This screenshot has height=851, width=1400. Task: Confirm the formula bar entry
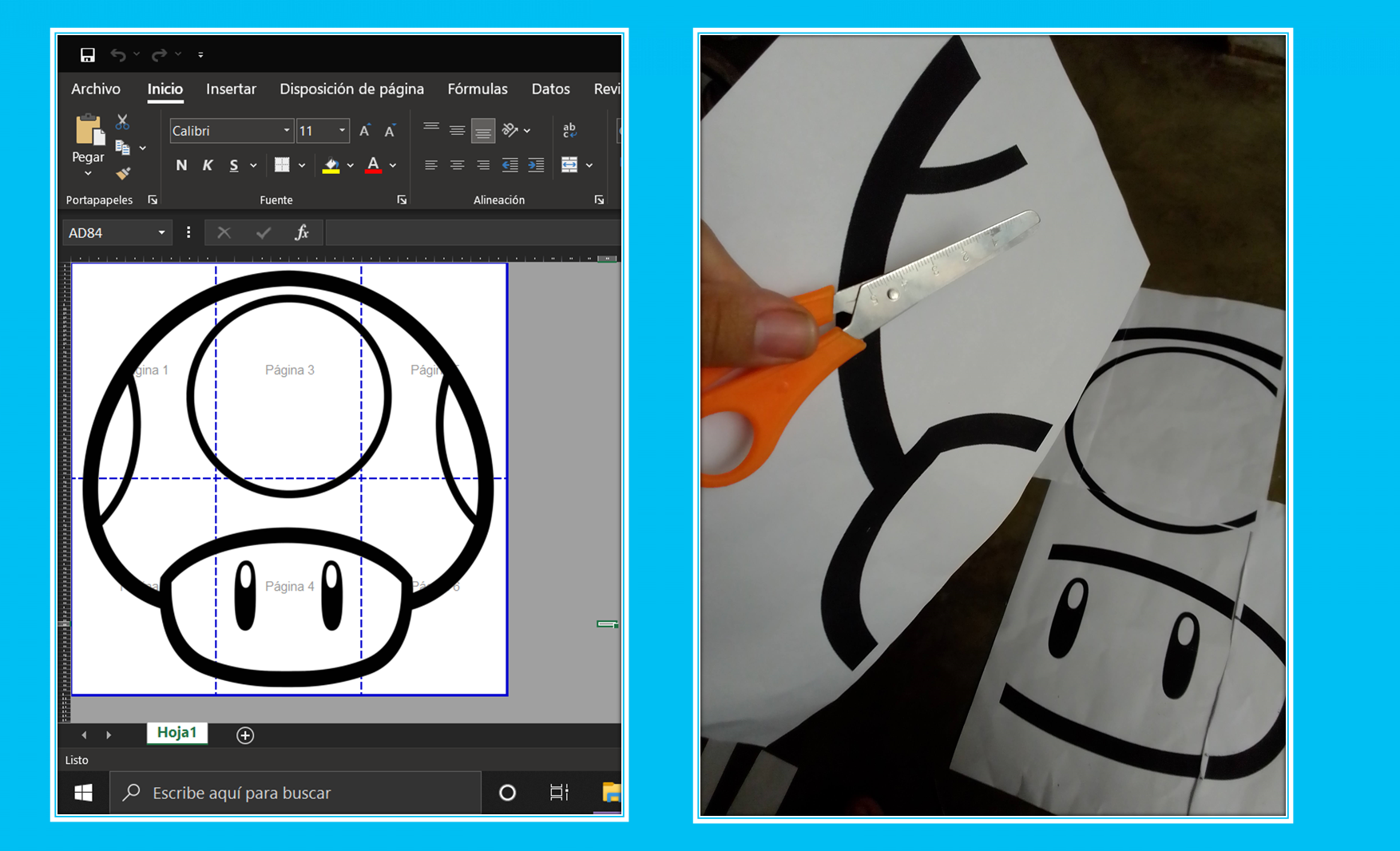pos(264,232)
